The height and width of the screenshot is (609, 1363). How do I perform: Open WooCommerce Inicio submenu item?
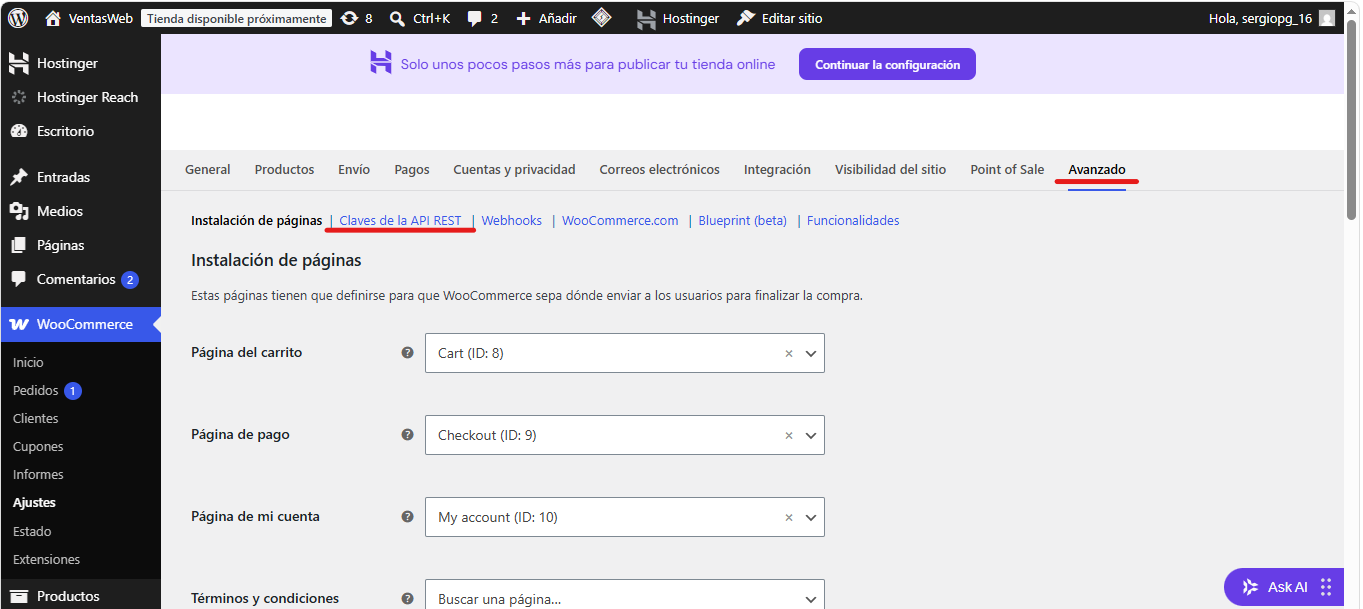coord(28,362)
